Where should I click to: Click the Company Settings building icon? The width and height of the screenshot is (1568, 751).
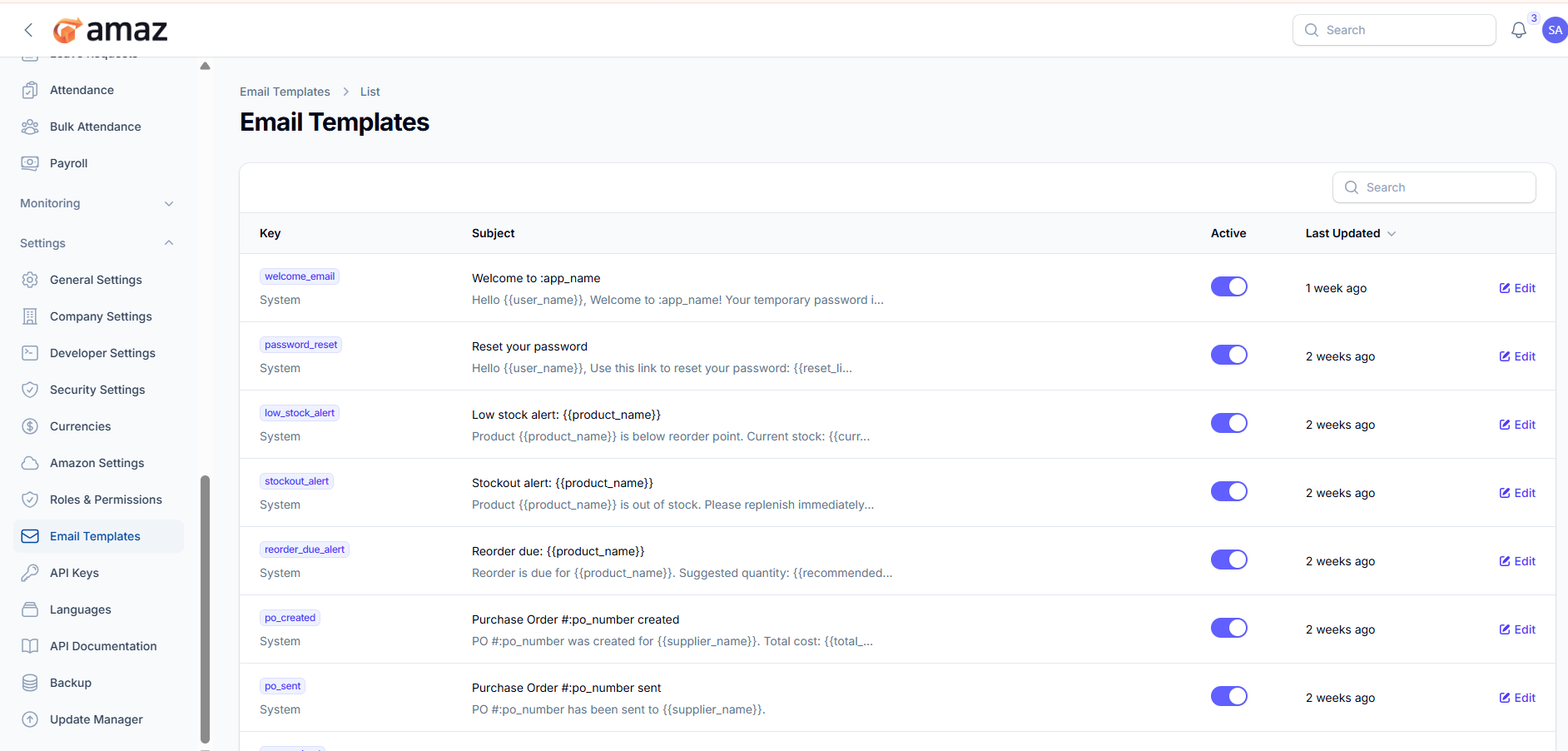click(x=30, y=316)
